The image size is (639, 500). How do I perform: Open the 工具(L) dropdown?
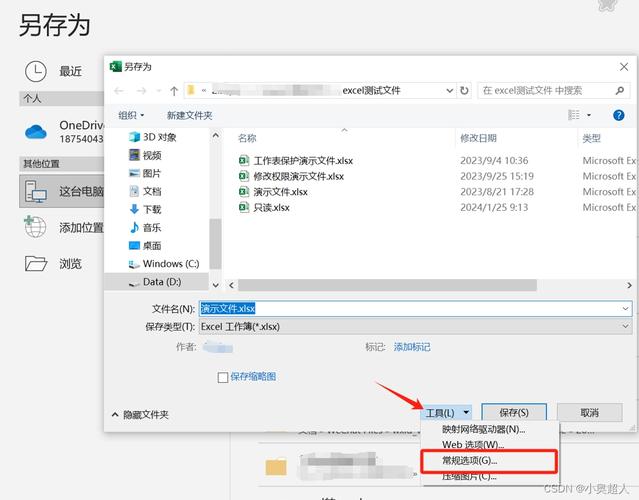pos(447,413)
